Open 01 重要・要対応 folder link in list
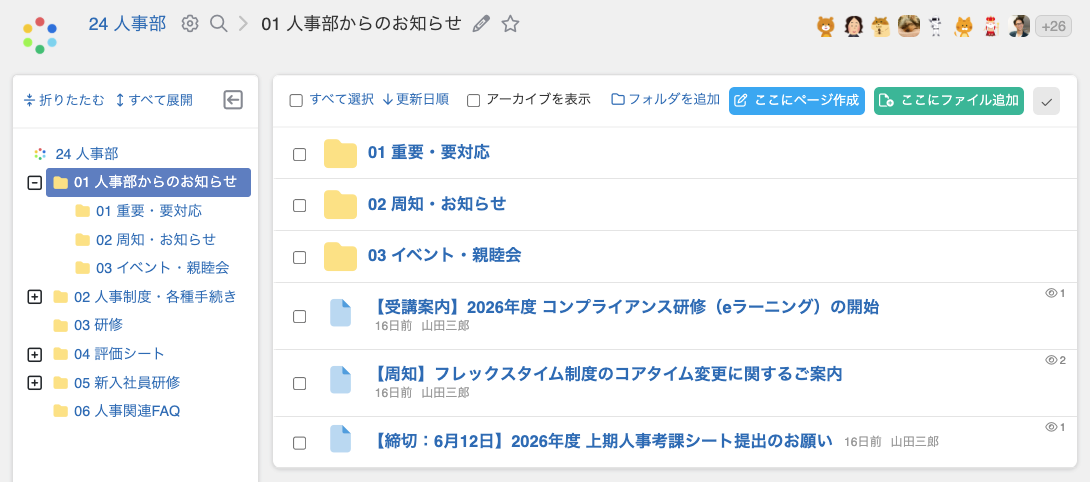 429,153
